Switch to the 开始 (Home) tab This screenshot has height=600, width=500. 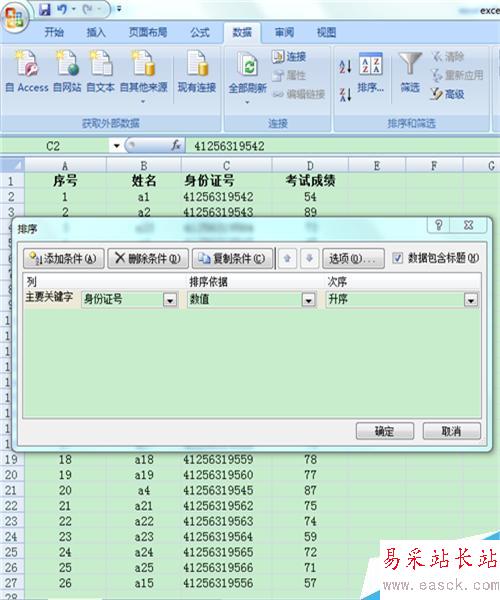tap(54, 33)
